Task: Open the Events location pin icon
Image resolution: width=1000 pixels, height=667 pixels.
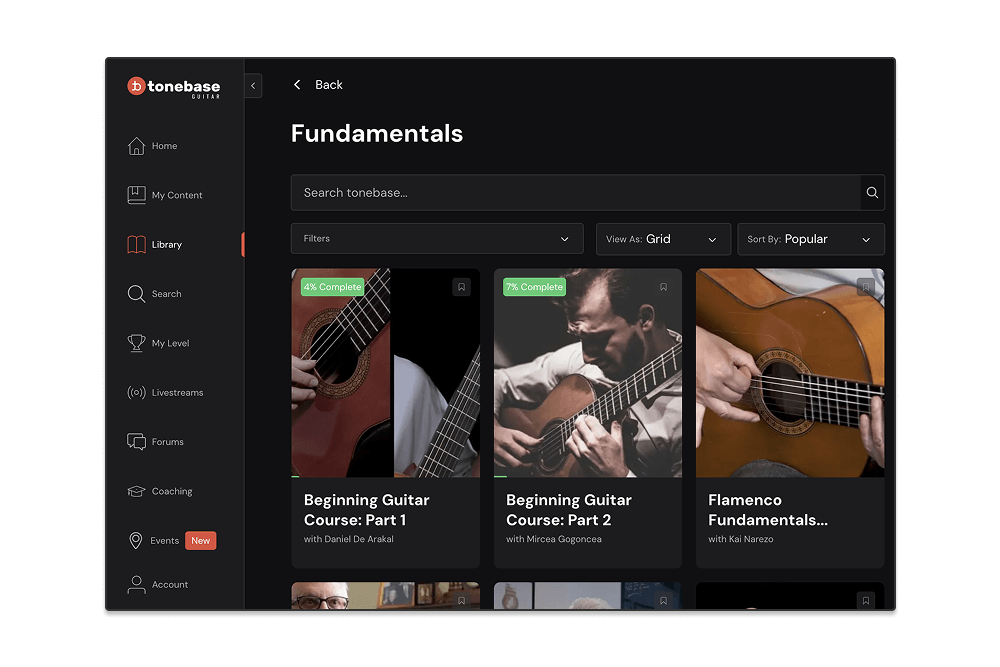Action: [x=135, y=541]
